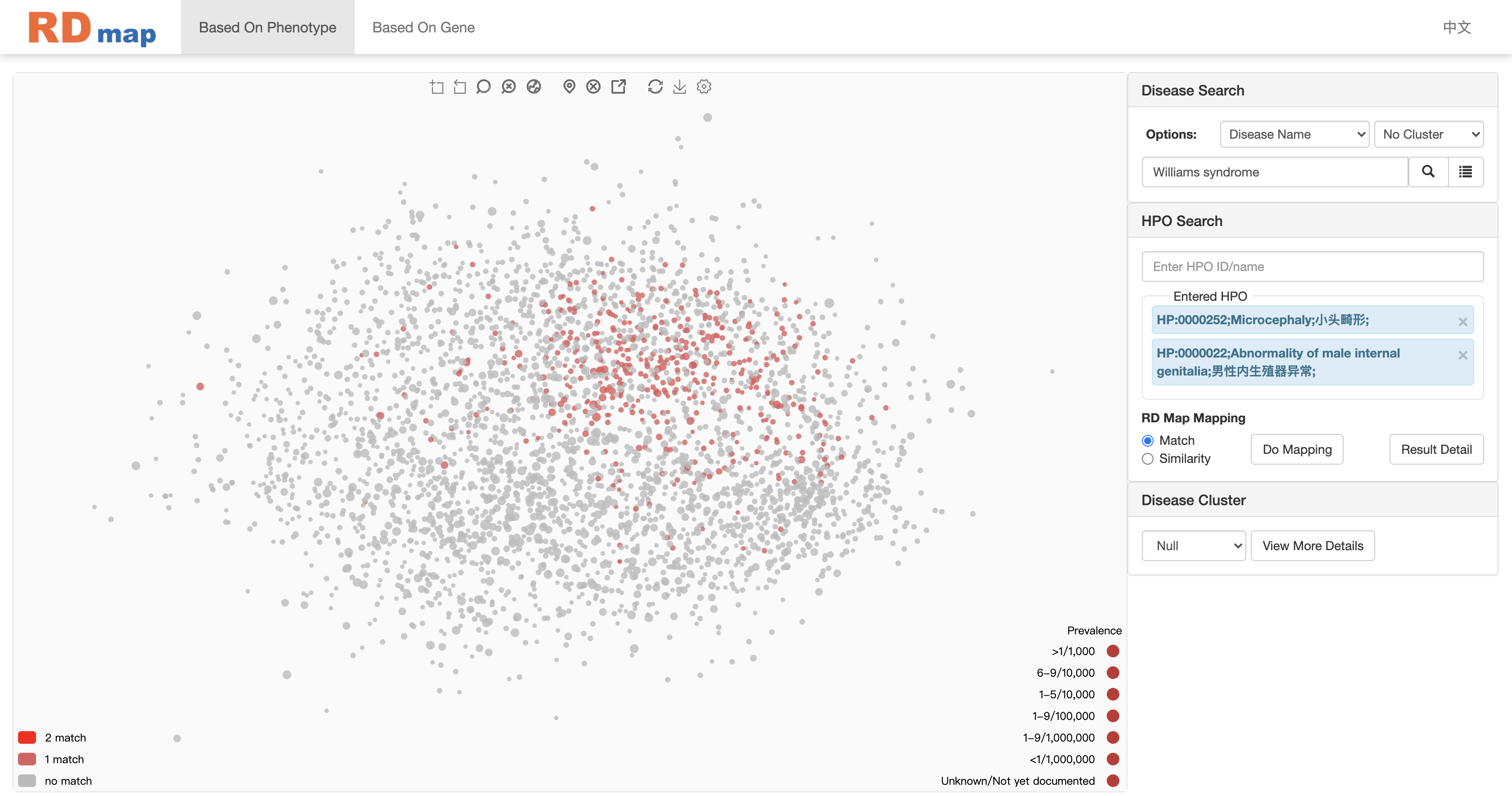Click the circular lasso selection icon
Image resolution: width=1512 pixels, height=796 pixels.
[x=483, y=88]
